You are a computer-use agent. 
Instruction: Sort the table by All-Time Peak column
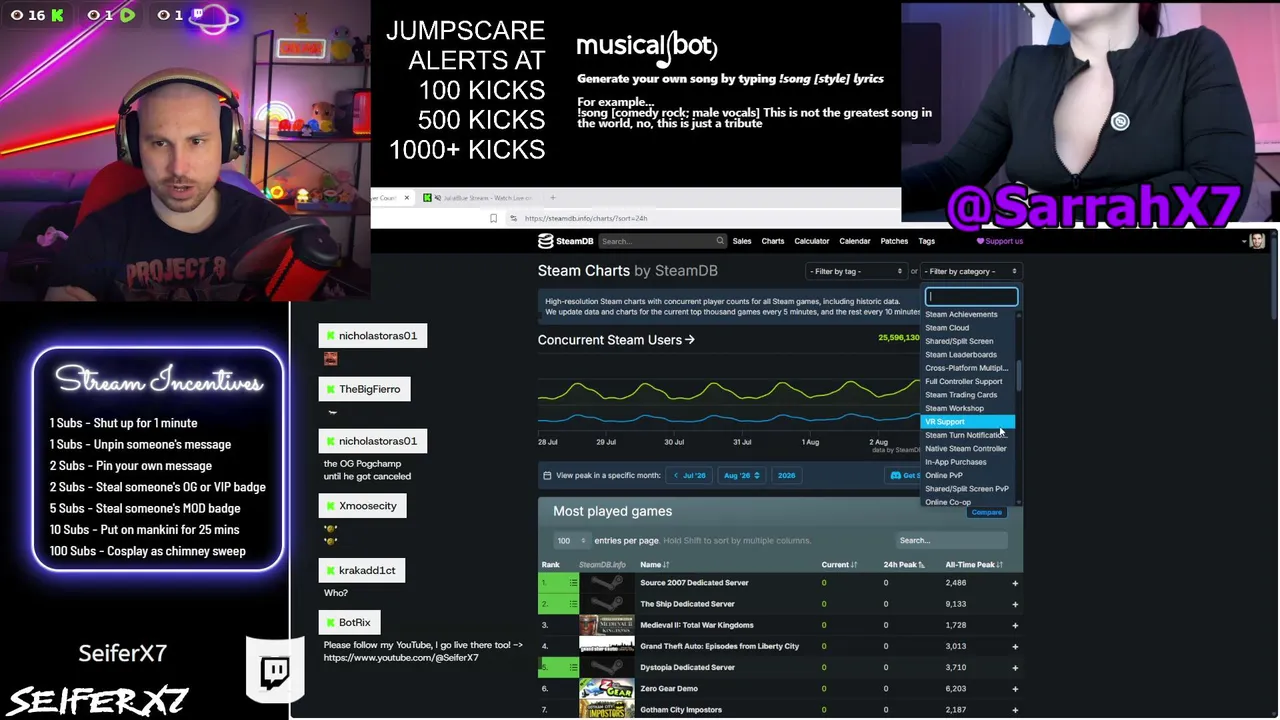(x=974, y=565)
